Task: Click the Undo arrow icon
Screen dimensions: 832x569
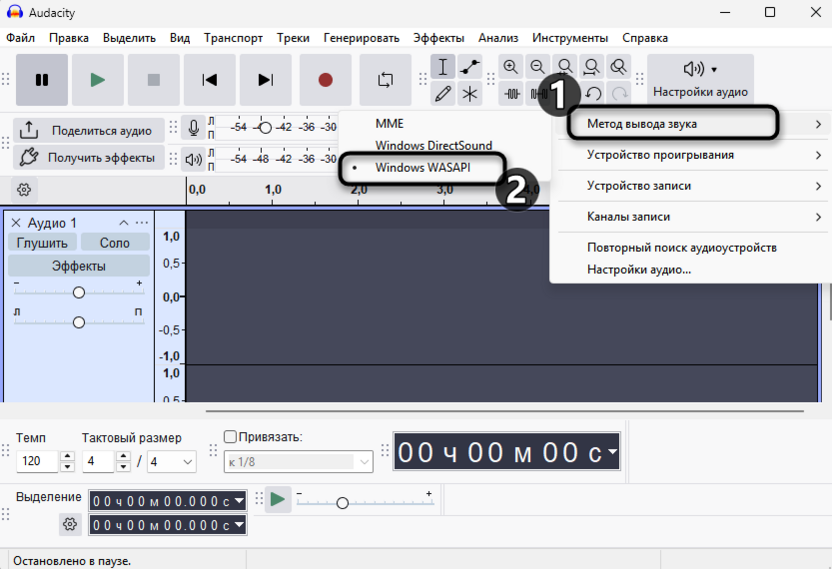Action: pos(593,94)
